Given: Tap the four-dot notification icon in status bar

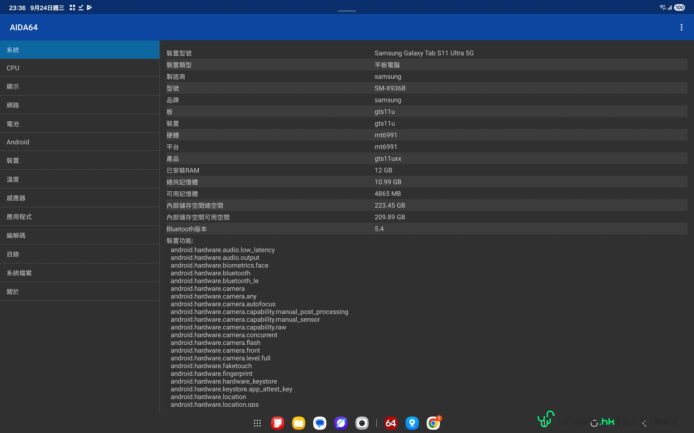Looking at the screenshot, I should click(72, 8).
